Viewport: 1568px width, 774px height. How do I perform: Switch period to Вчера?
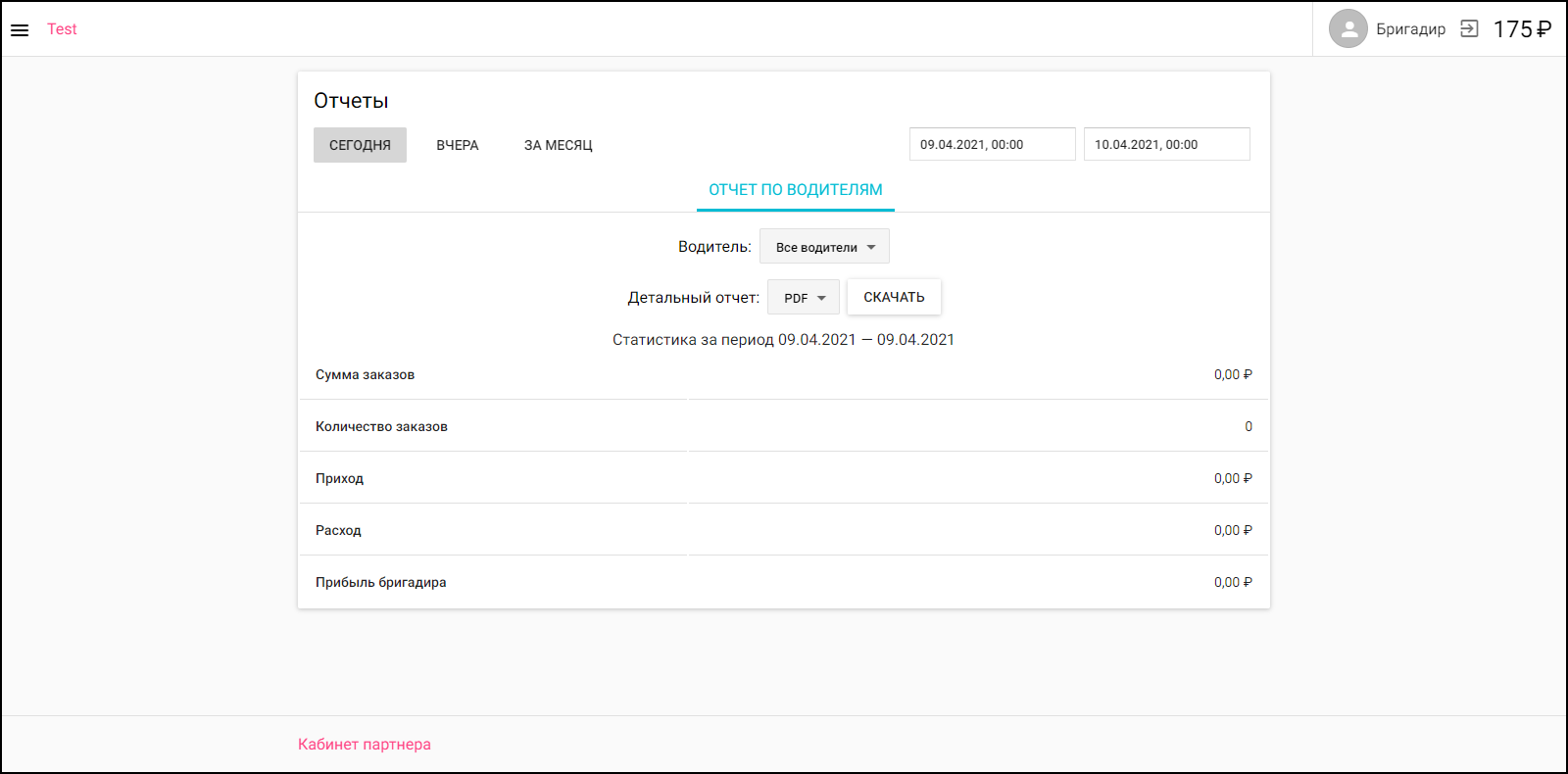click(x=458, y=145)
